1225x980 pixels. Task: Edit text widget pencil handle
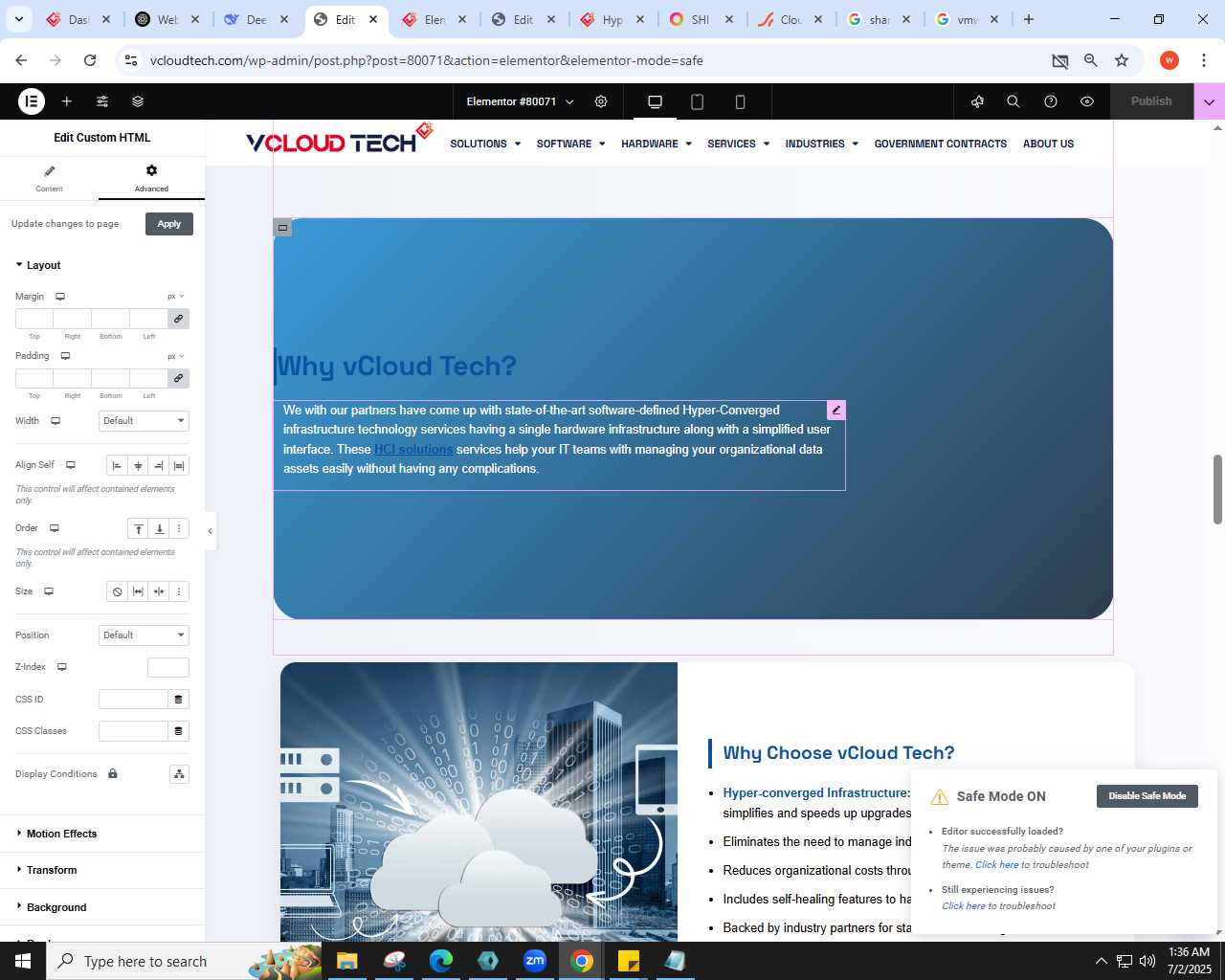click(836, 411)
